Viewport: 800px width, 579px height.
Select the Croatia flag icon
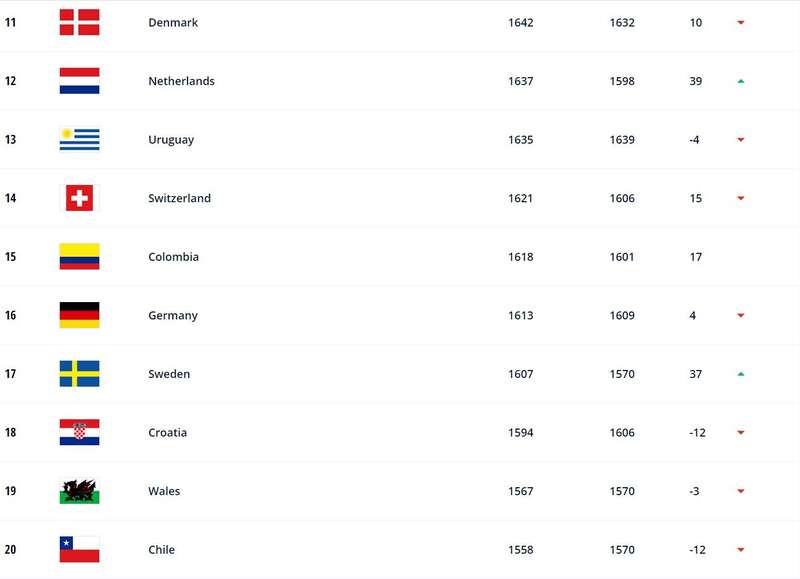point(79,432)
